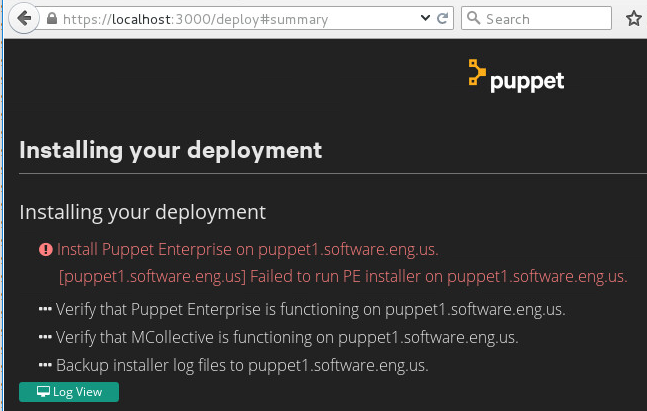This screenshot has width=647, height=411.
Task: Click the padlock security icon in address bar
Action: [x=52, y=18]
